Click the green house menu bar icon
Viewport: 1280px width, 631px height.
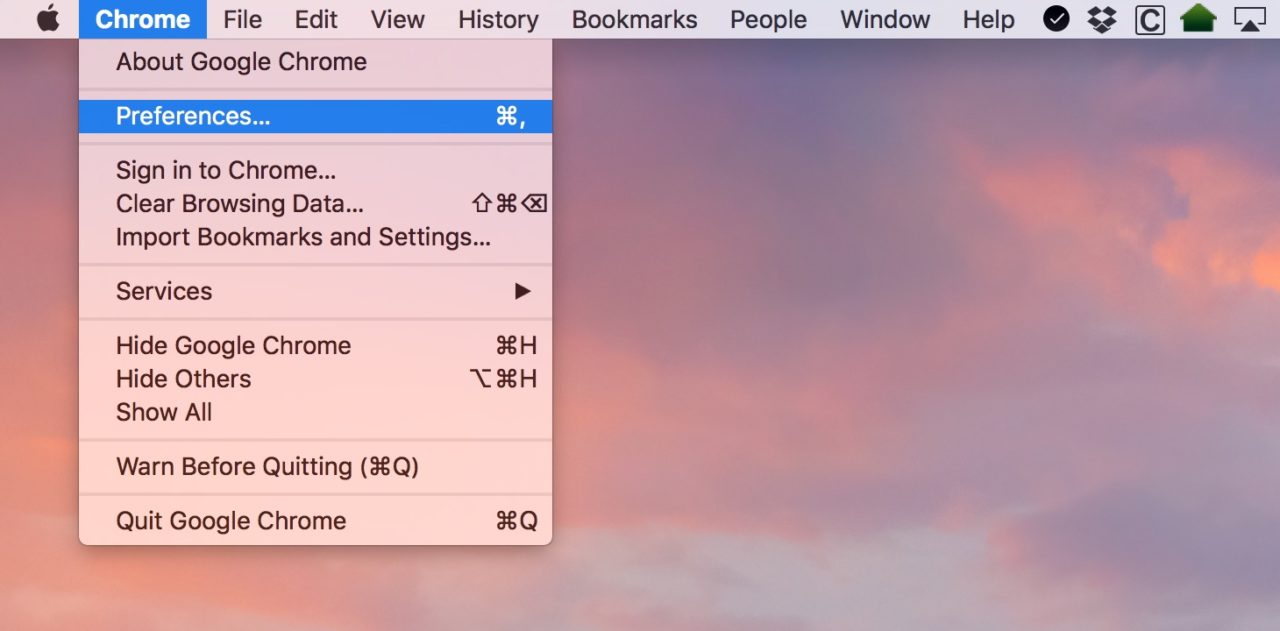(1198, 19)
